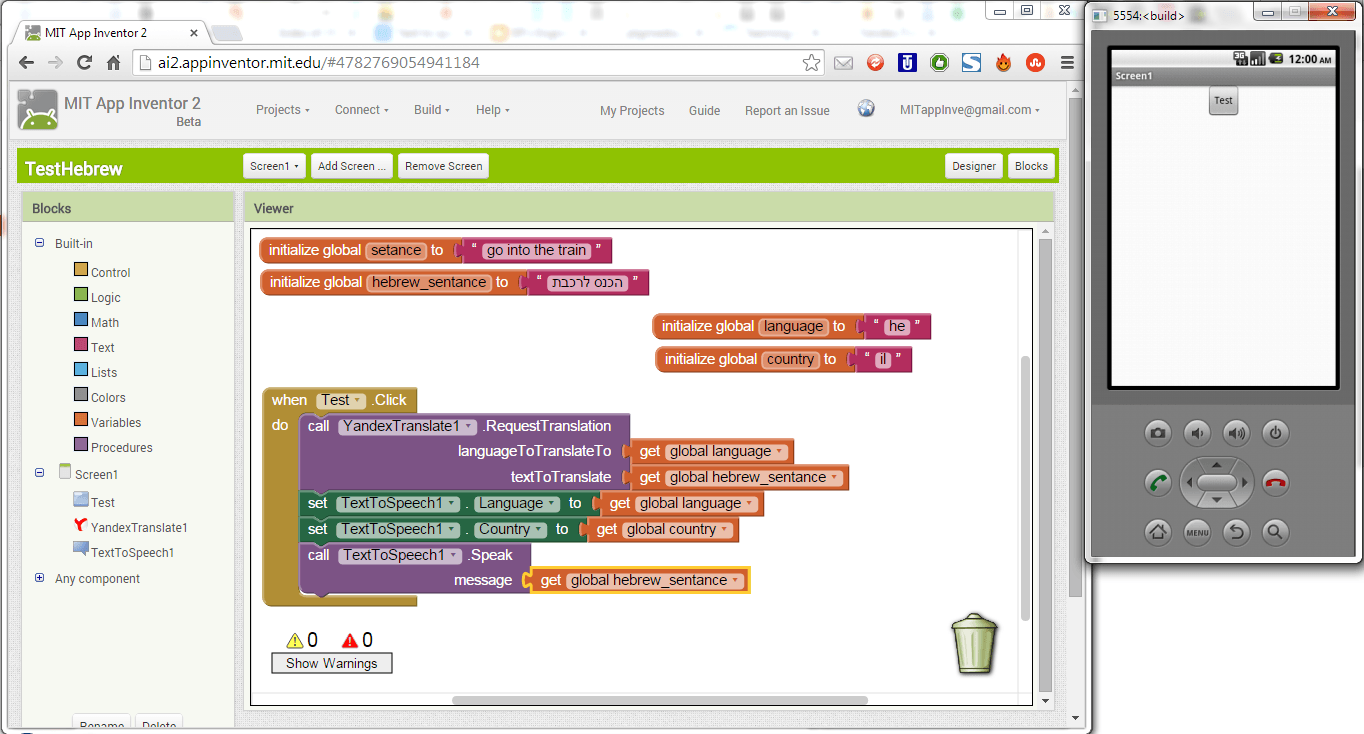Click Show Warnings button

click(332, 663)
